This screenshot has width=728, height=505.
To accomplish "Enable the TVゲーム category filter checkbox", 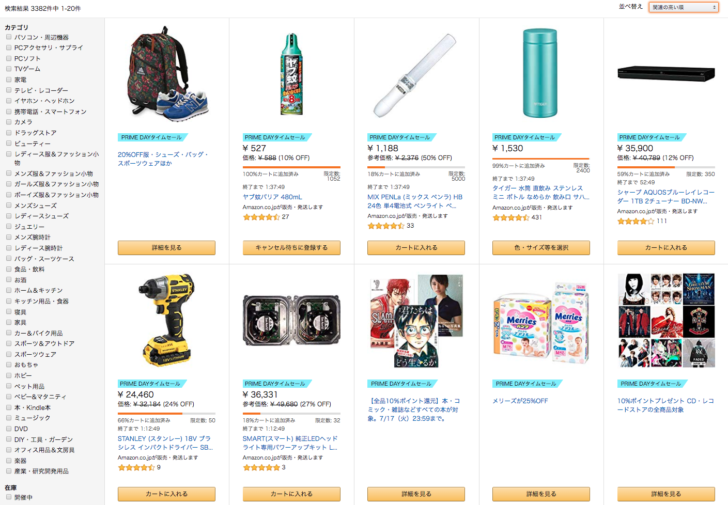I will click(8, 69).
